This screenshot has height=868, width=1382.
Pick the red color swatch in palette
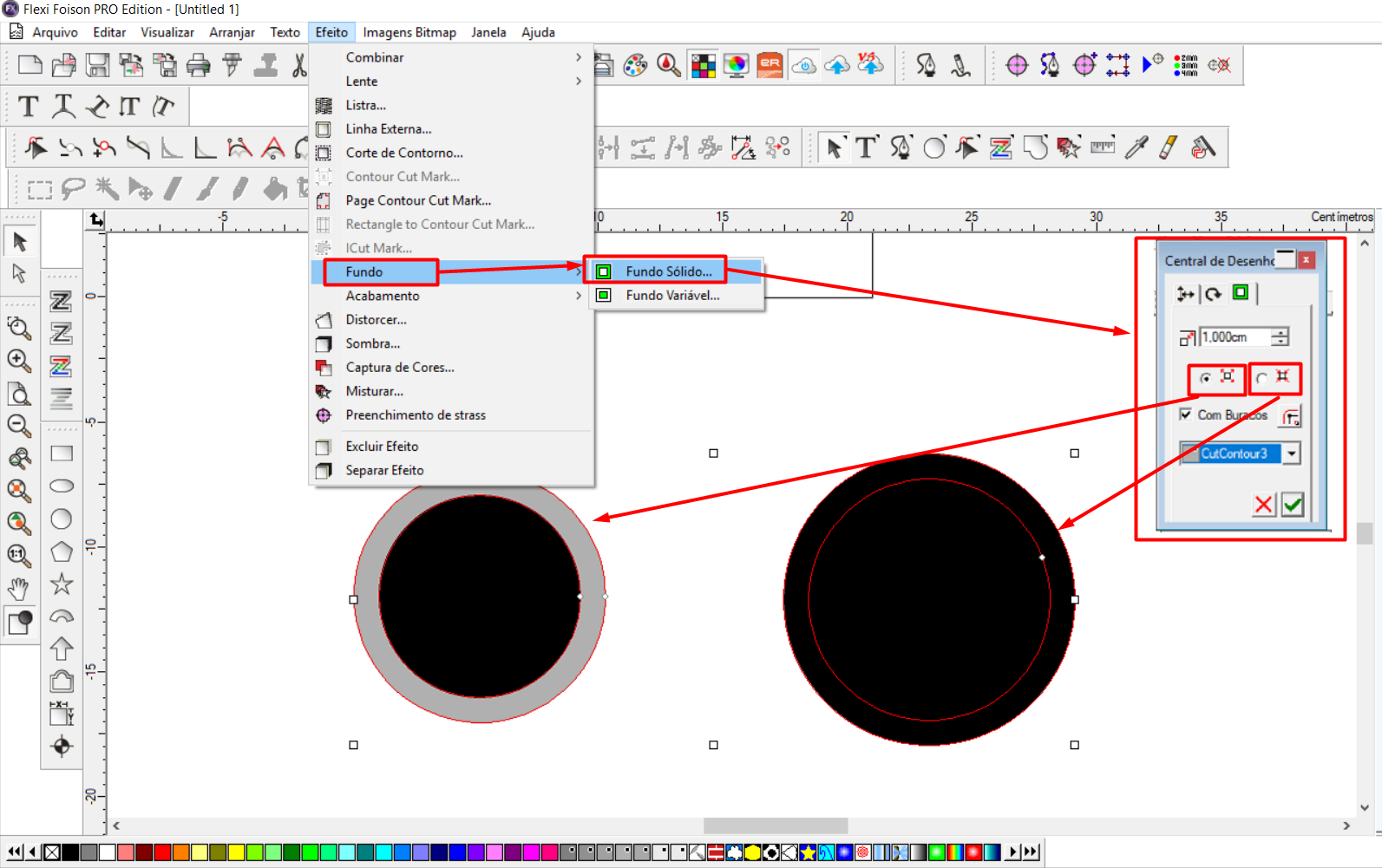(x=162, y=852)
